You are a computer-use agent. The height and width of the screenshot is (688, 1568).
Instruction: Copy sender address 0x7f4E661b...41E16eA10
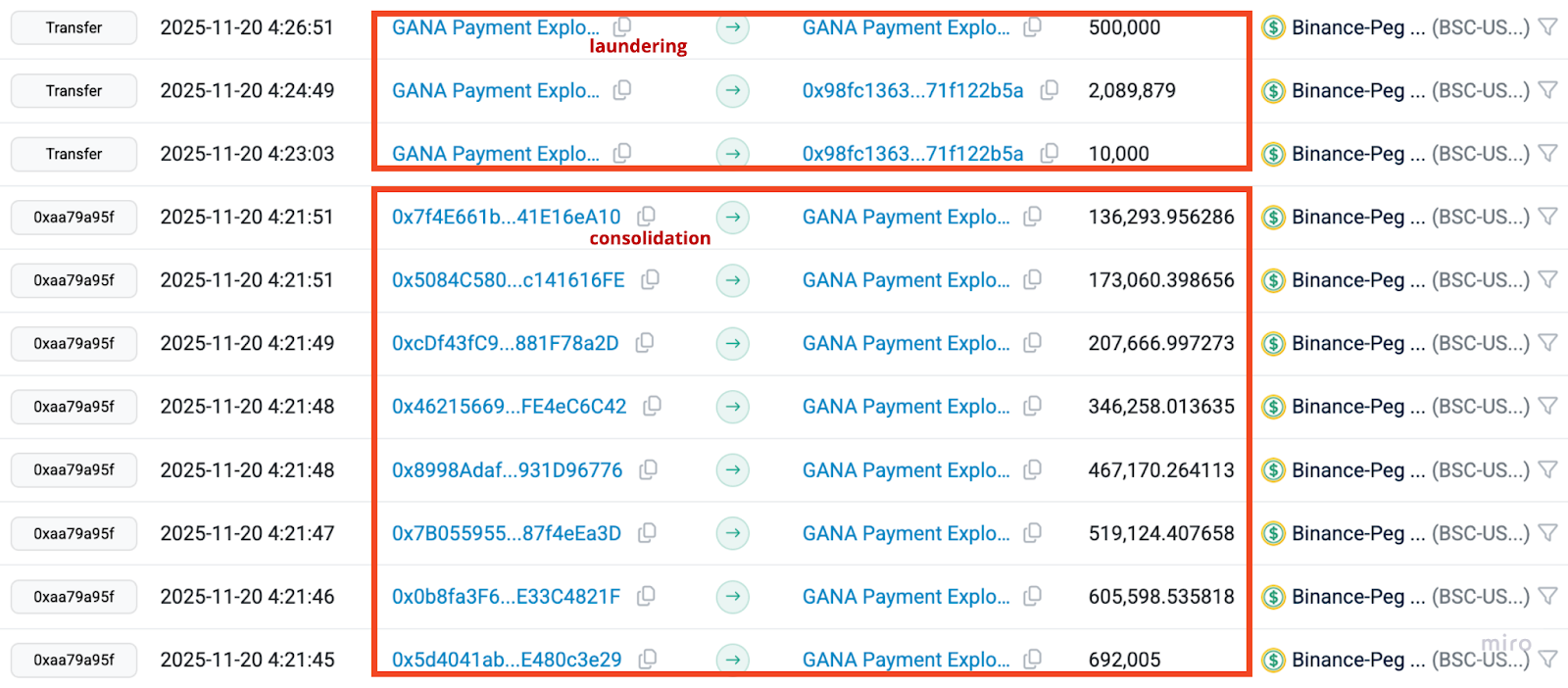tap(647, 216)
